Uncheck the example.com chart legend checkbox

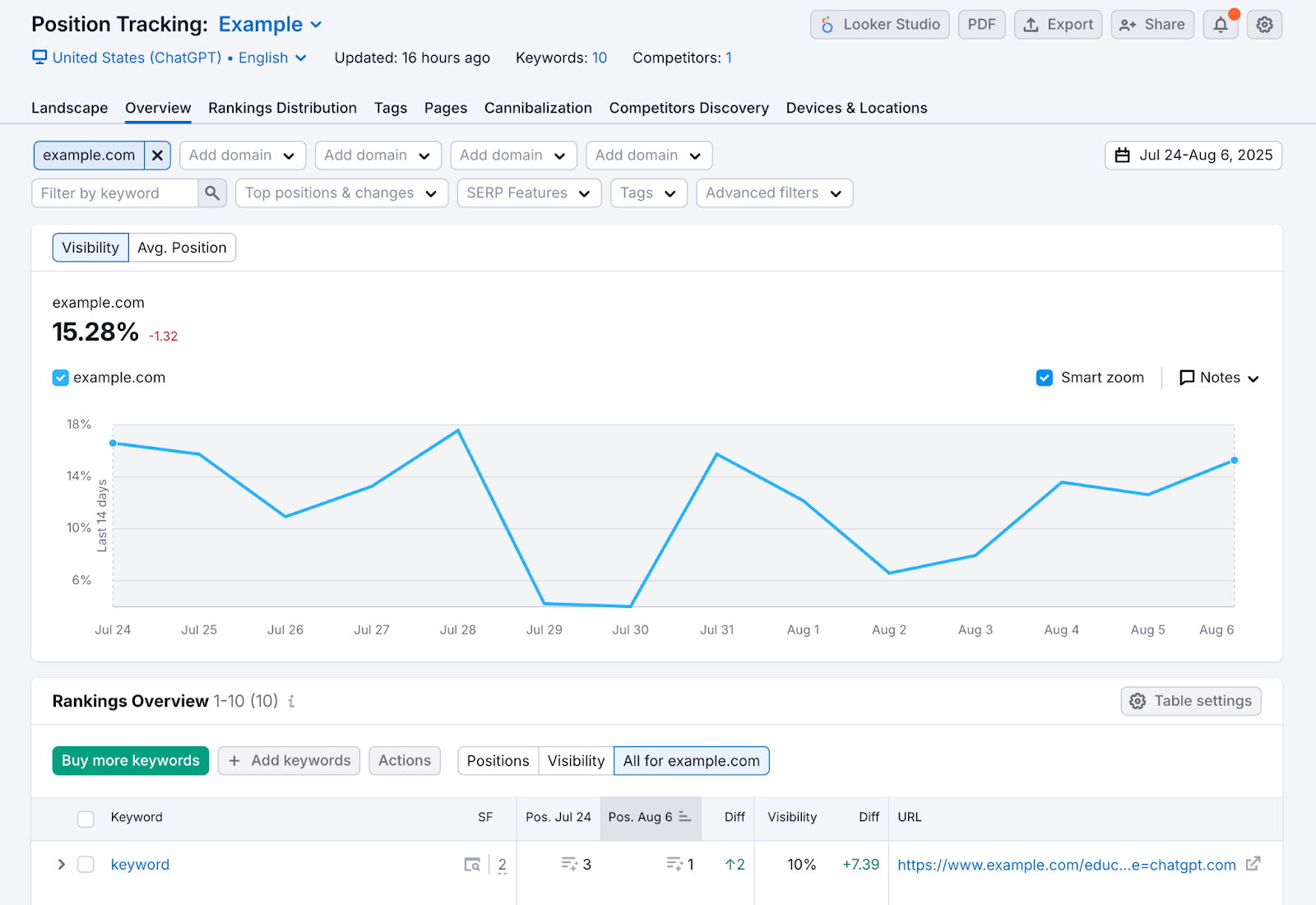pos(60,377)
